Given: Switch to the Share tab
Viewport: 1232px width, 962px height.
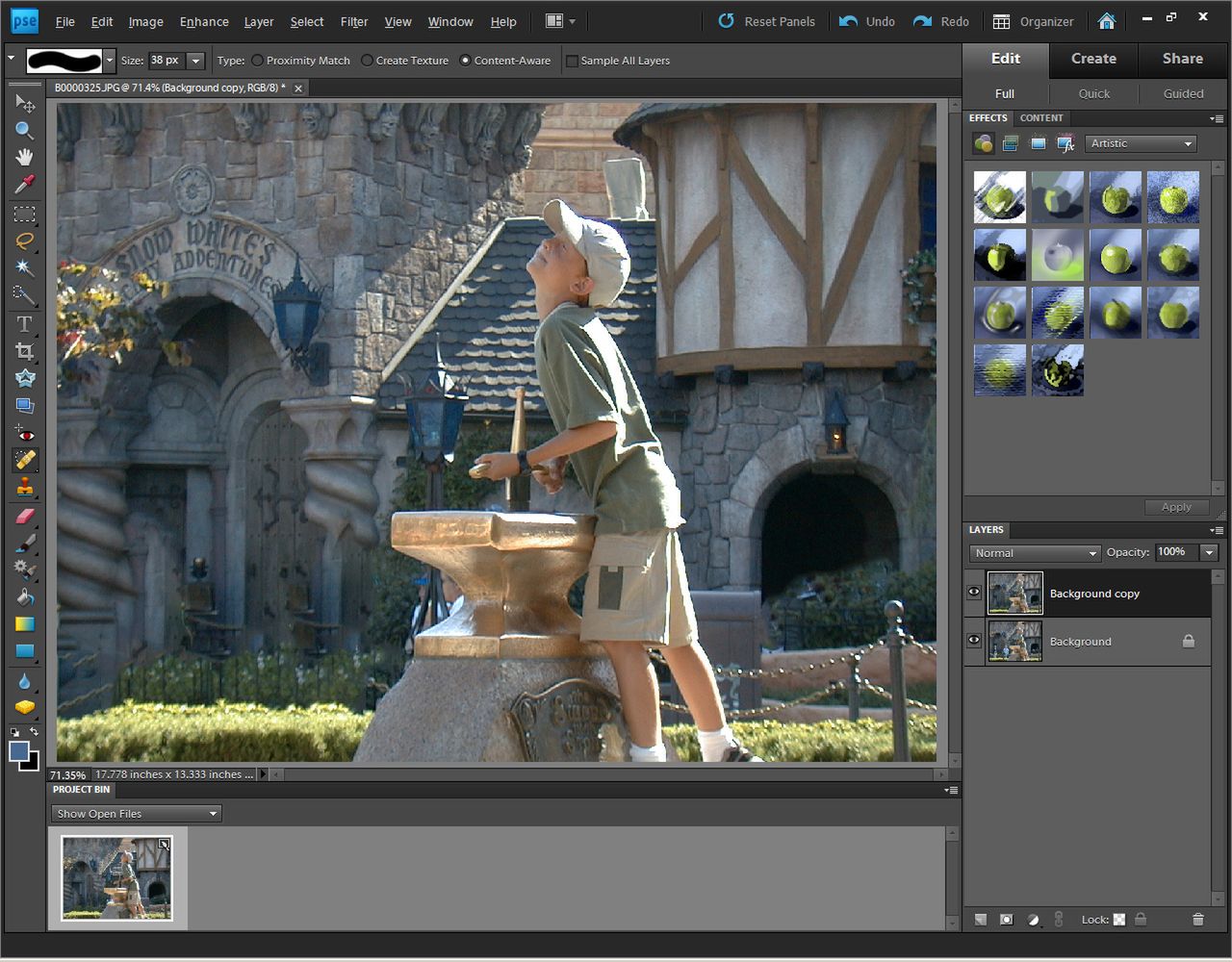Looking at the screenshot, I should point(1182,59).
